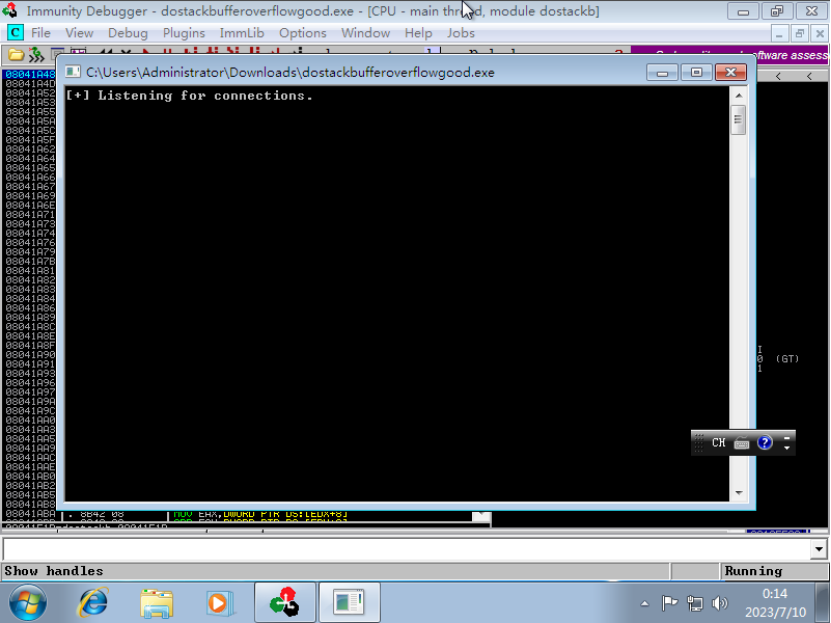Open the Options menu
The width and height of the screenshot is (831, 623).
pyautogui.click(x=303, y=33)
